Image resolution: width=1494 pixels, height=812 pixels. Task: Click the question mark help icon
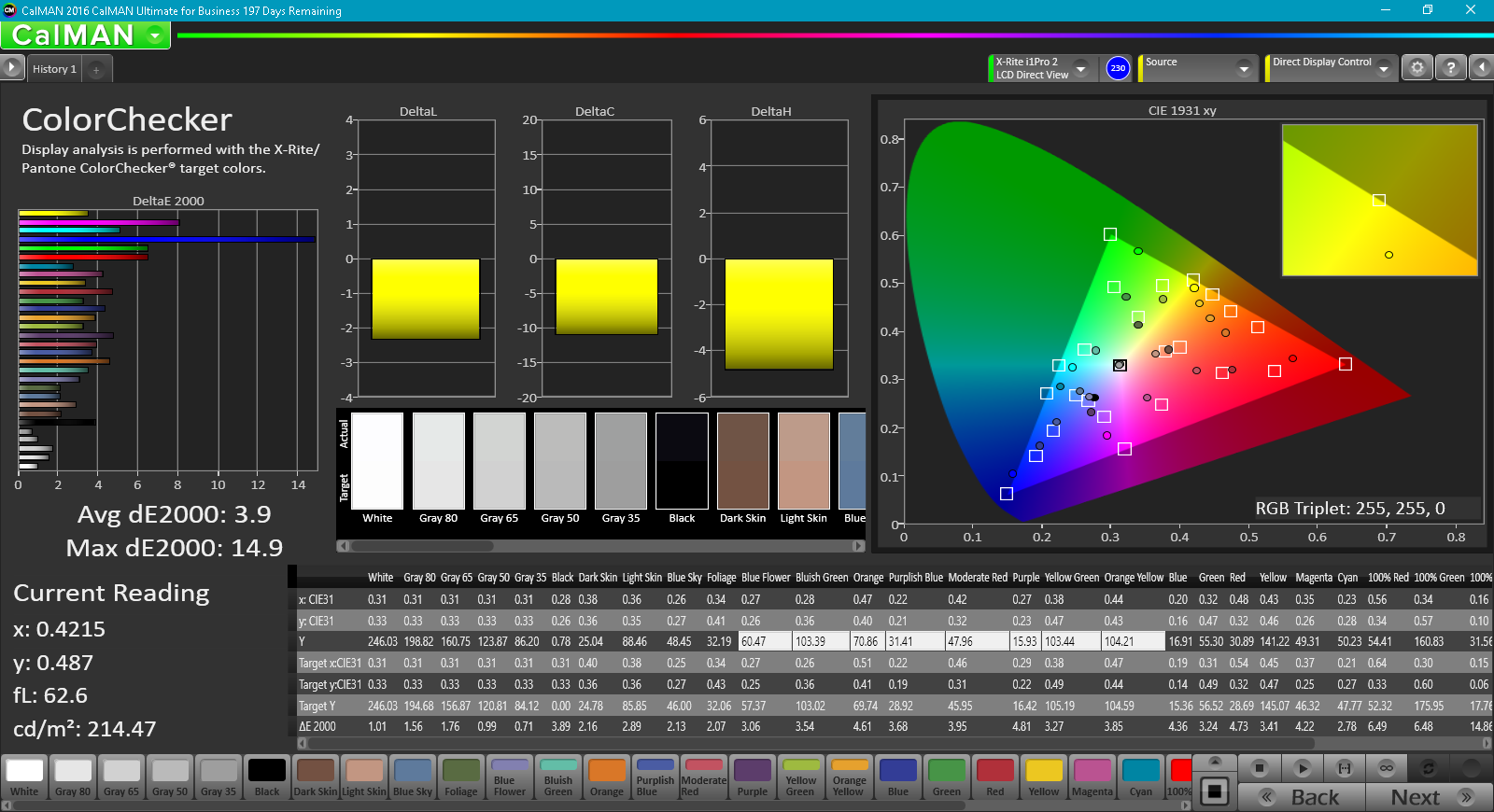click(1450, 68)
